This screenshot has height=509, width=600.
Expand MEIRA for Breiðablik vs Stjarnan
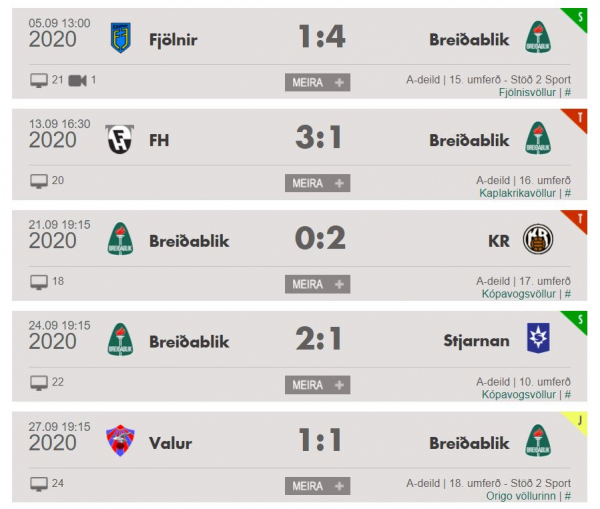pos(317,385)
